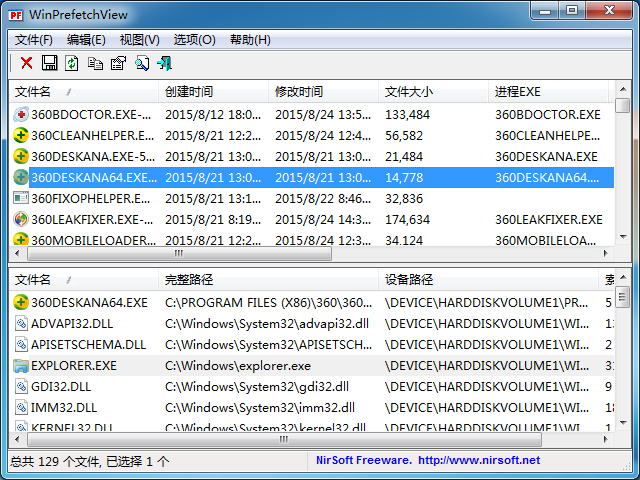Image resolution: width=640 pixels, height=480 pixels.
Task: Open the 选项(O) menu
Action: (194, 40)
